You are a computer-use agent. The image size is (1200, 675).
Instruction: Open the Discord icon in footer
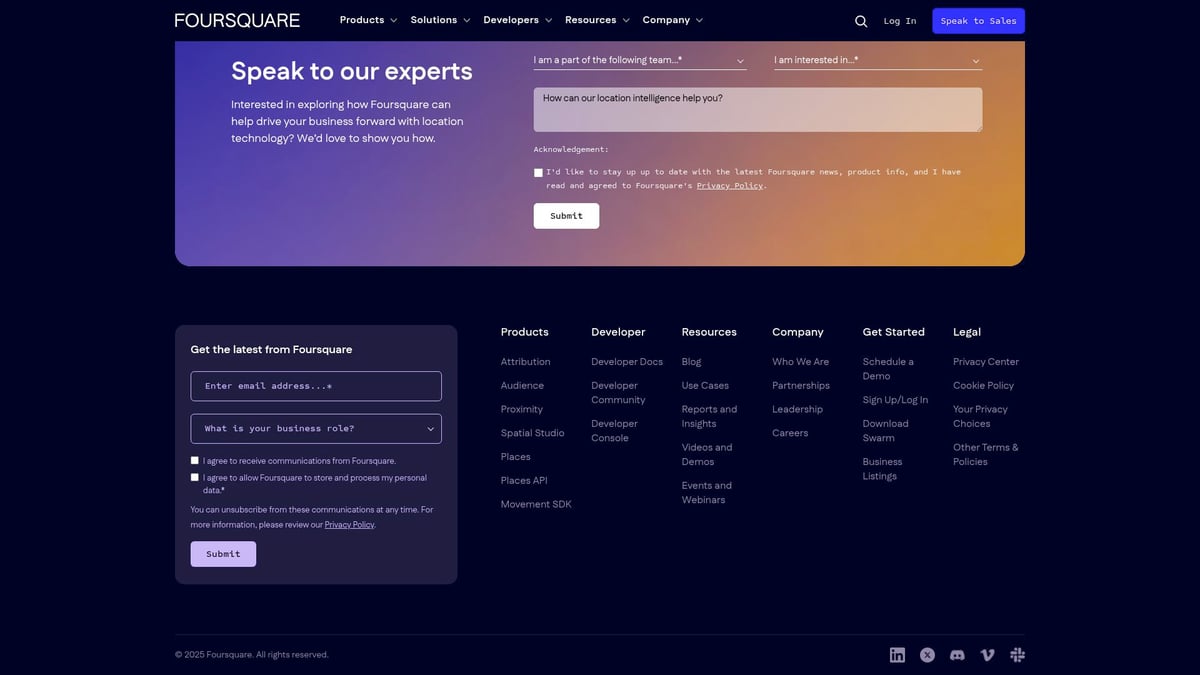coord(957,655)
